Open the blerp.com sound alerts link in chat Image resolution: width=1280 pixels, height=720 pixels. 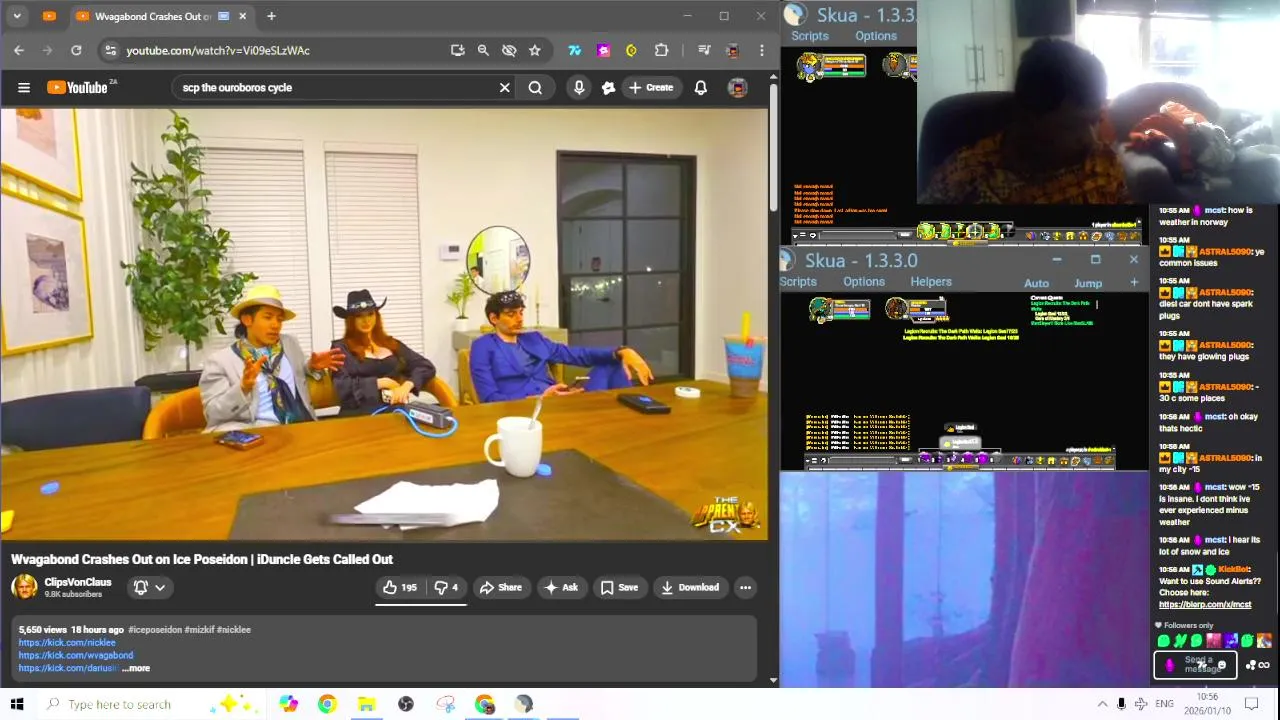pos(1205,605)
